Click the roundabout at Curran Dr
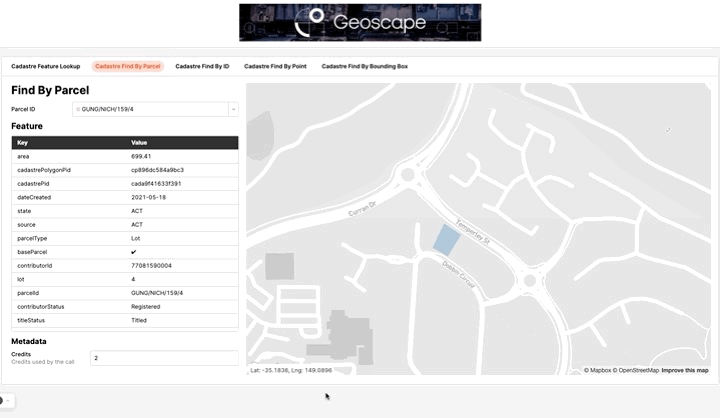The image size is (720, 418). point(406,178)
